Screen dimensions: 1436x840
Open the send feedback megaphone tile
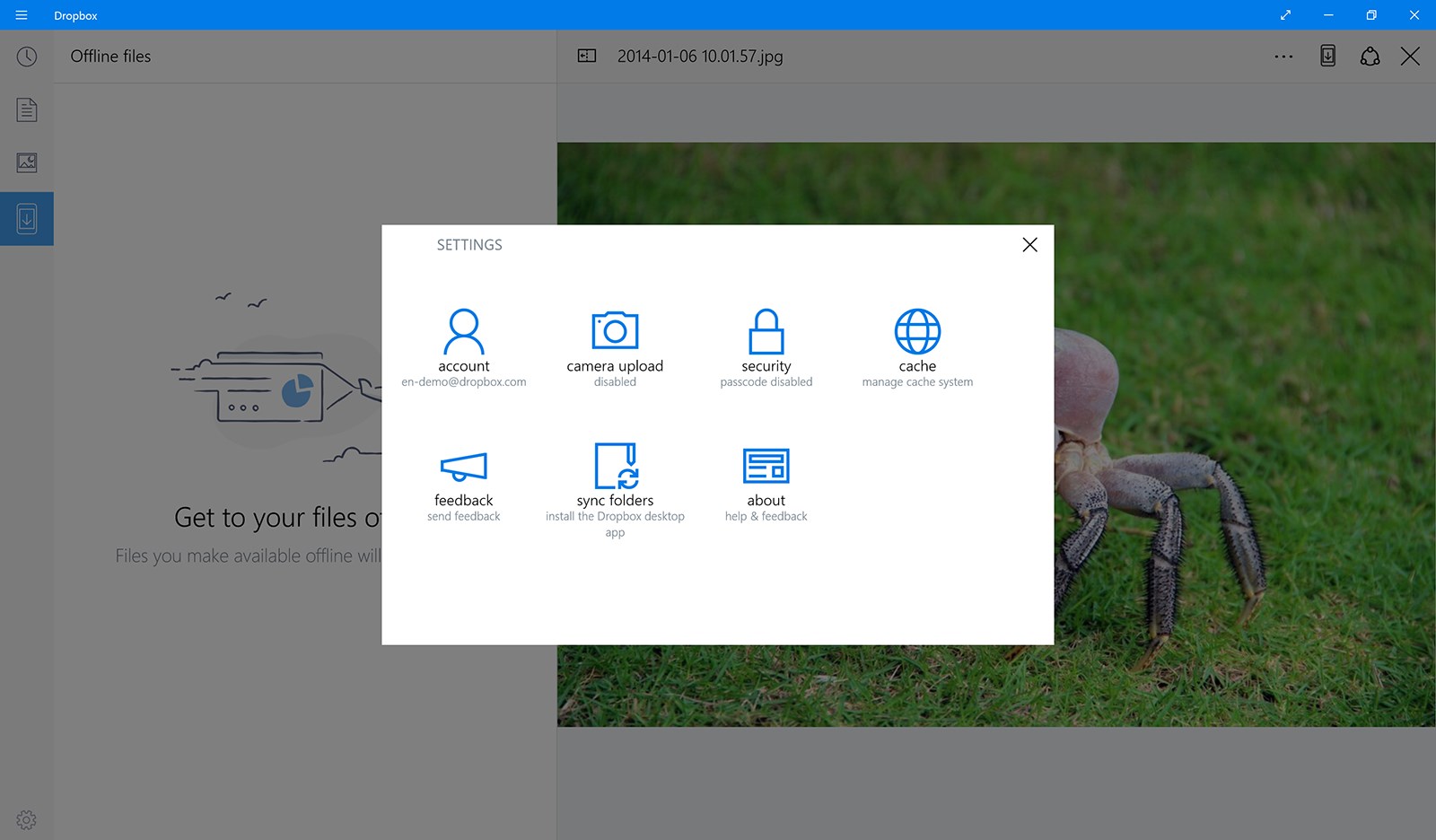[x=464, y=485]
